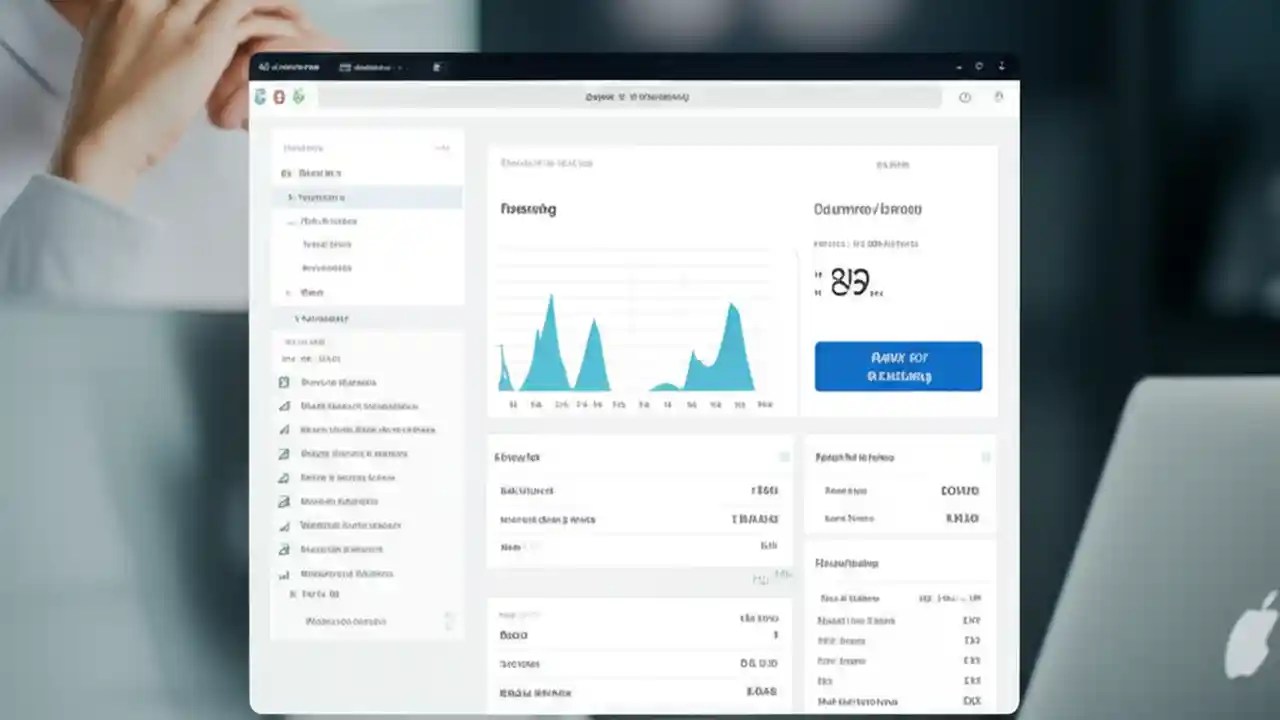Image resolution: width=1280 pixels, height=720 pixels.
Task: Select the pencil-style edit icon in the sidebar
Action: point(282,405)
